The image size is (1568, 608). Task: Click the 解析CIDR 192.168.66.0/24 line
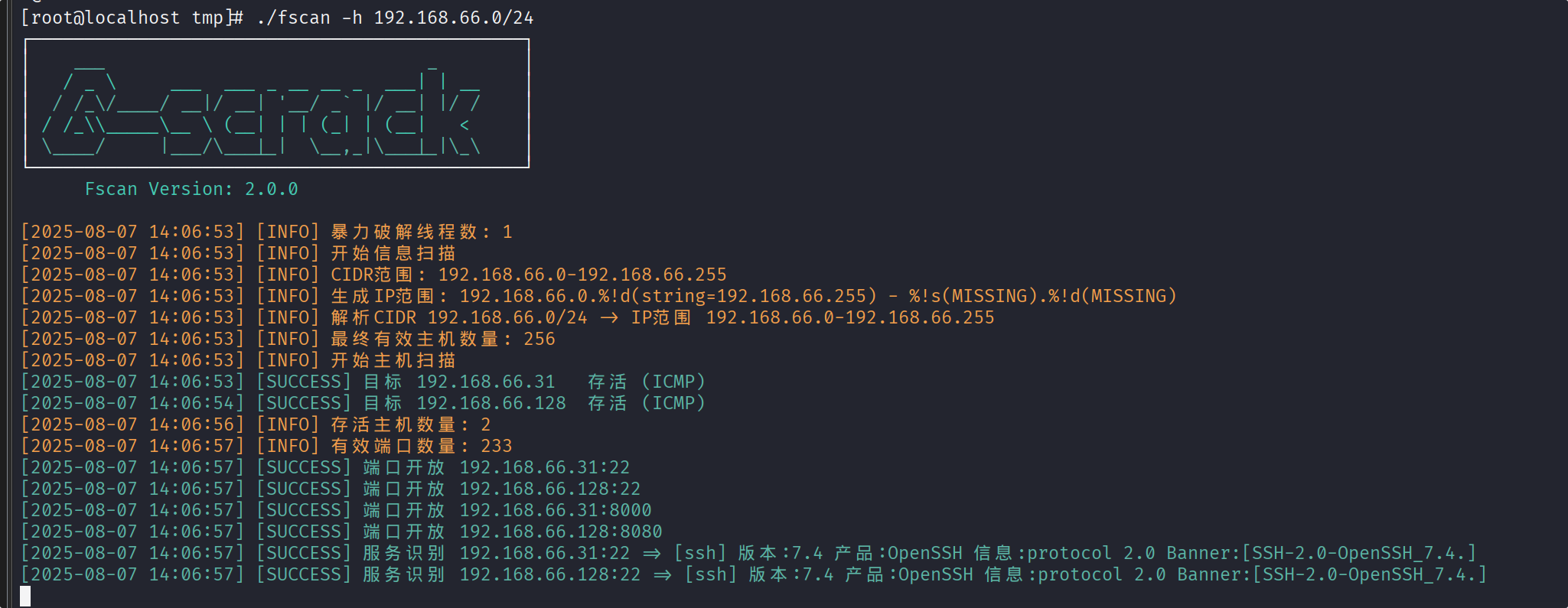pos(507,317)
